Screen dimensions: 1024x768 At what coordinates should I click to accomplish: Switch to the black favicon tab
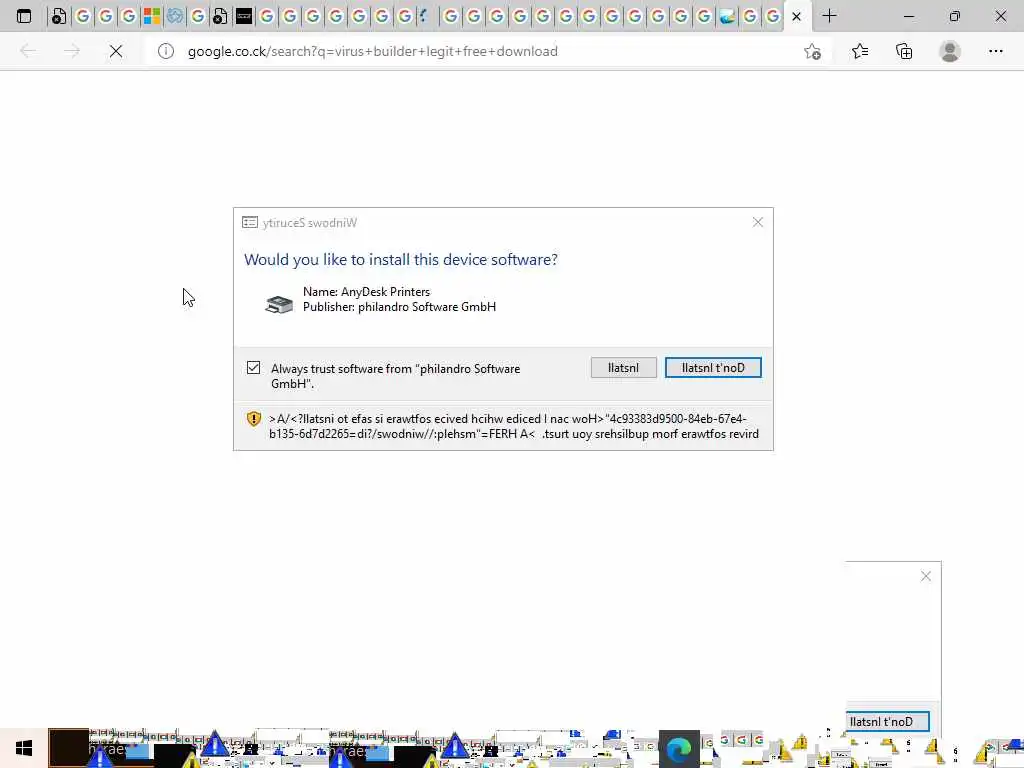pos(244,16)
